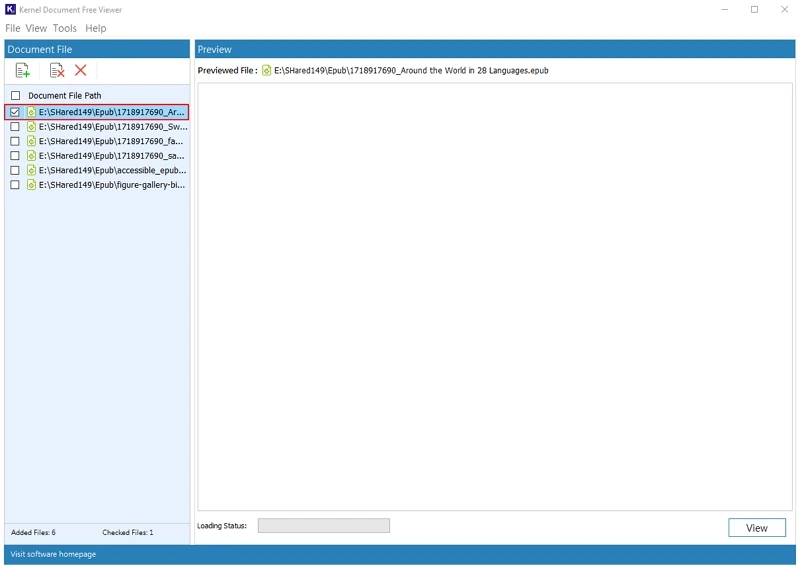800x568 pixels.
Task: Click the Preview panel header
Action: pyautogui.click(x=495, y=50)
